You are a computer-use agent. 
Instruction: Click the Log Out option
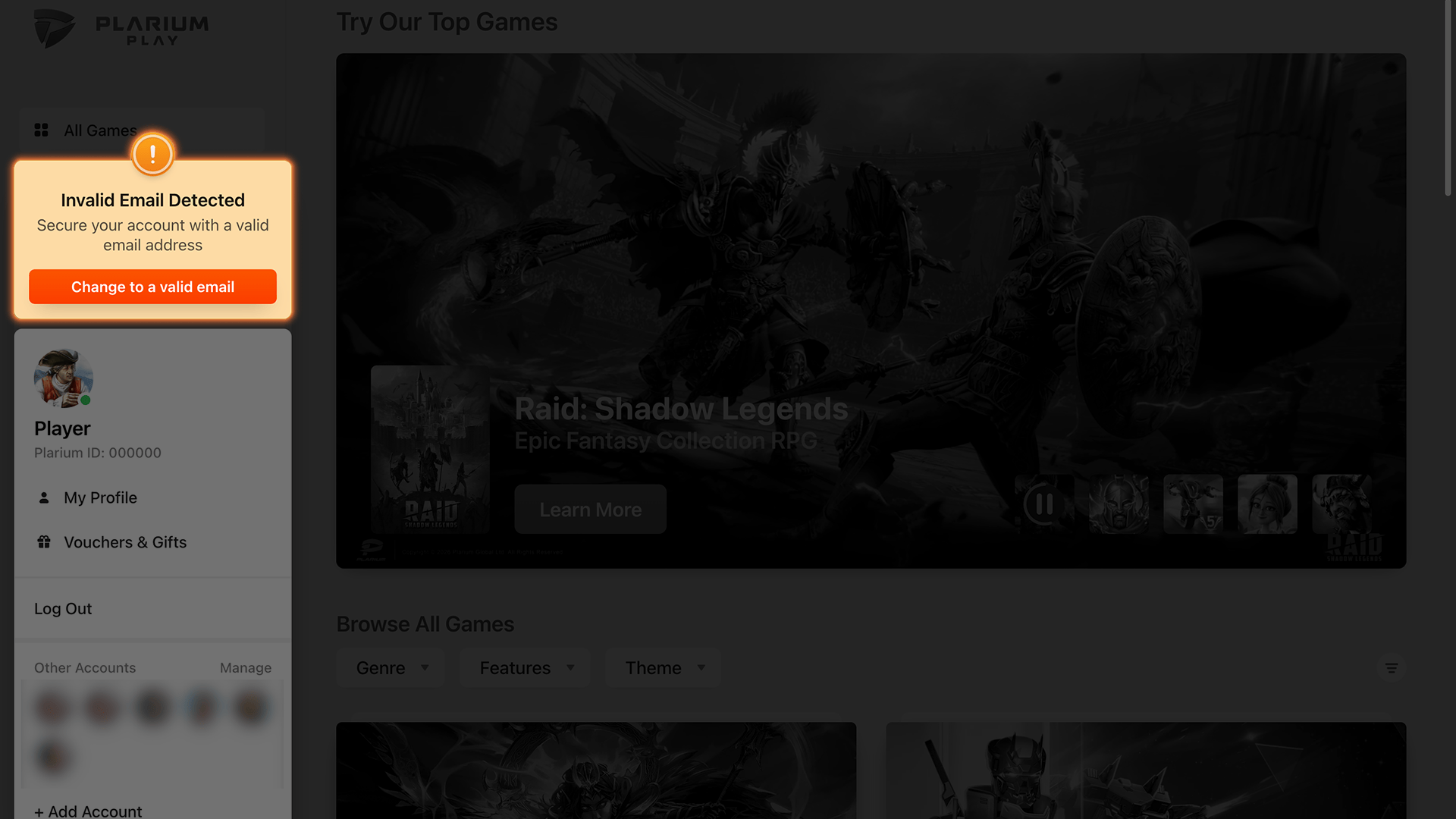pyautogui.click(x=63, y=608)
